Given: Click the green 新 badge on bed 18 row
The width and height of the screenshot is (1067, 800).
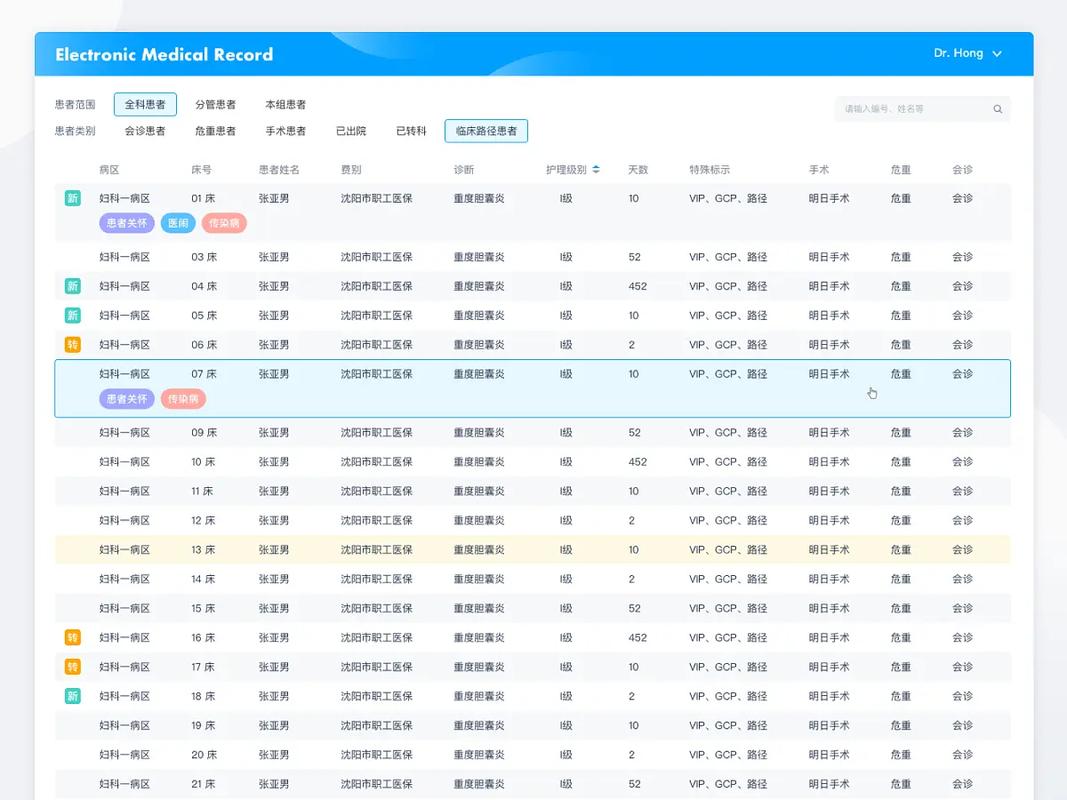Looking at the screenshot, I should pyautogui.click(x=72, y=696).
